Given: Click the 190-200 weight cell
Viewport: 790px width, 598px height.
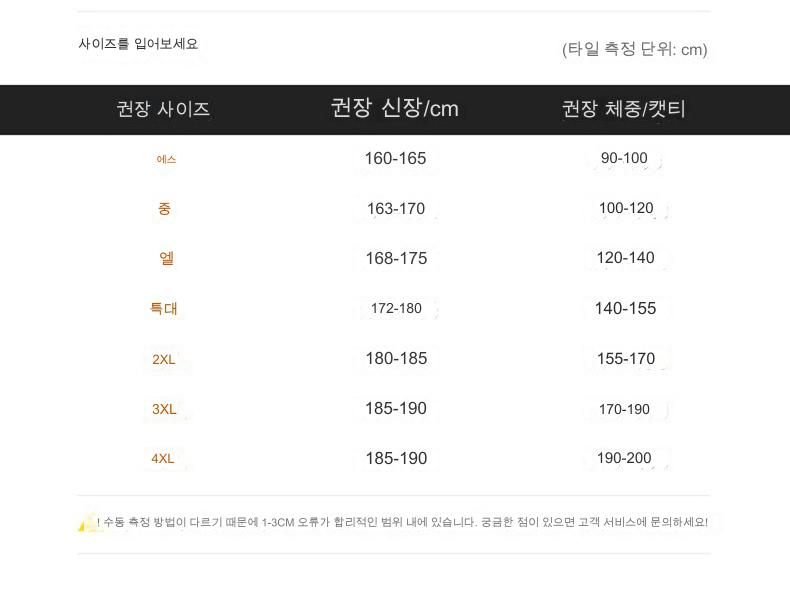Looking at the screenshot, I should (x=624, y=458).
